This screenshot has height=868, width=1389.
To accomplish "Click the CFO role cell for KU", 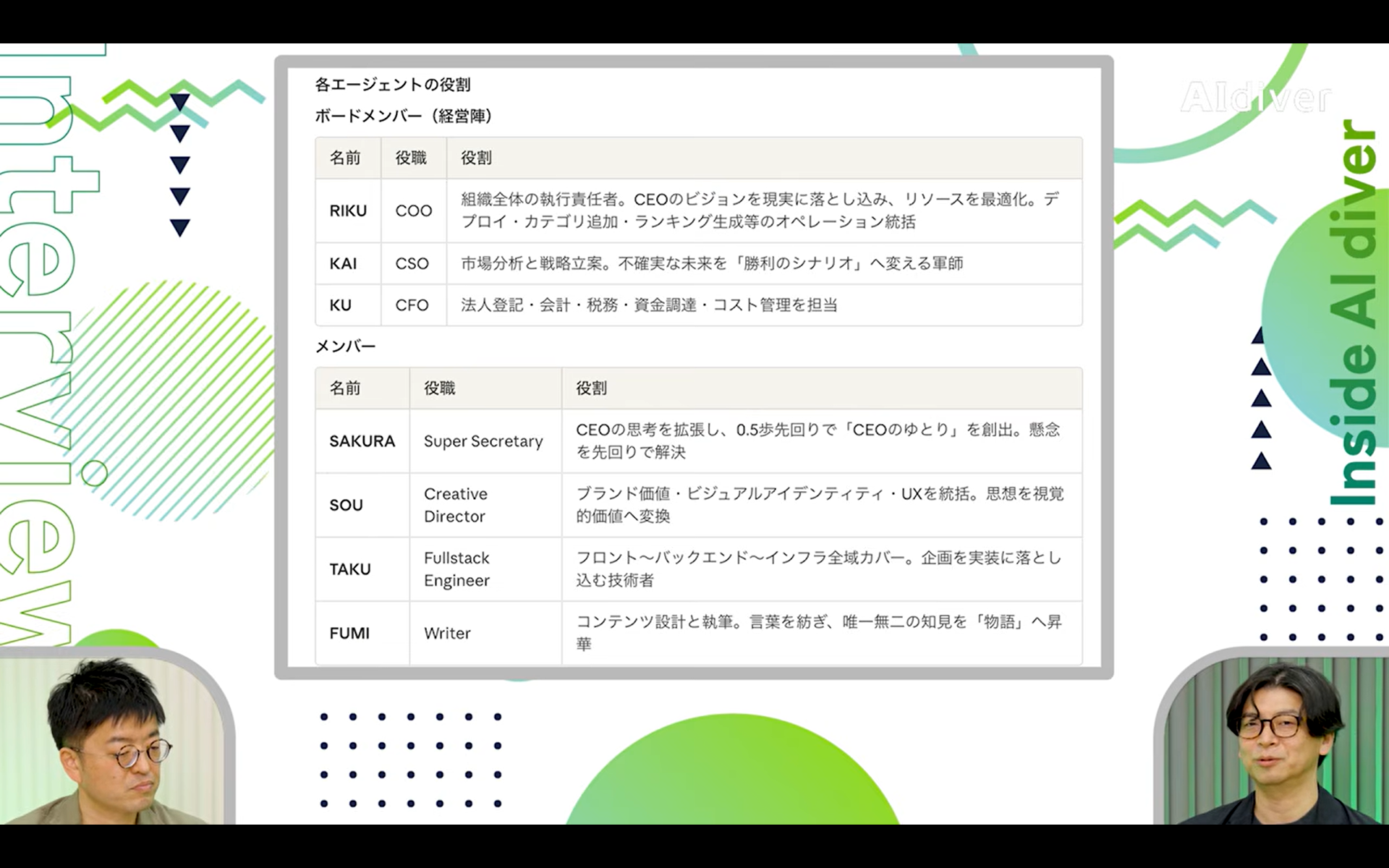I will coord(412,305).
